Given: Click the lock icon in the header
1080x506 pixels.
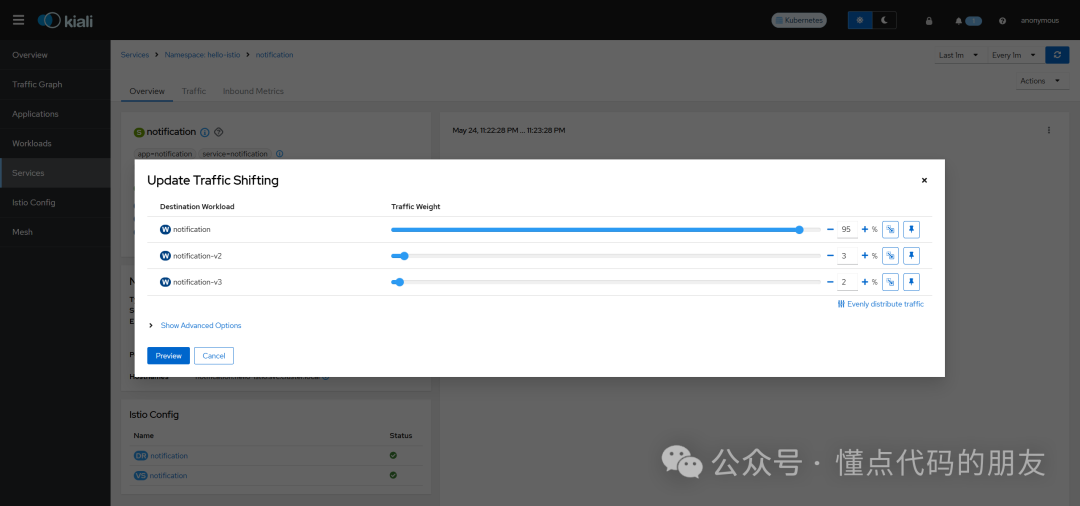Looking at the screenshot, I should point(929,21).
